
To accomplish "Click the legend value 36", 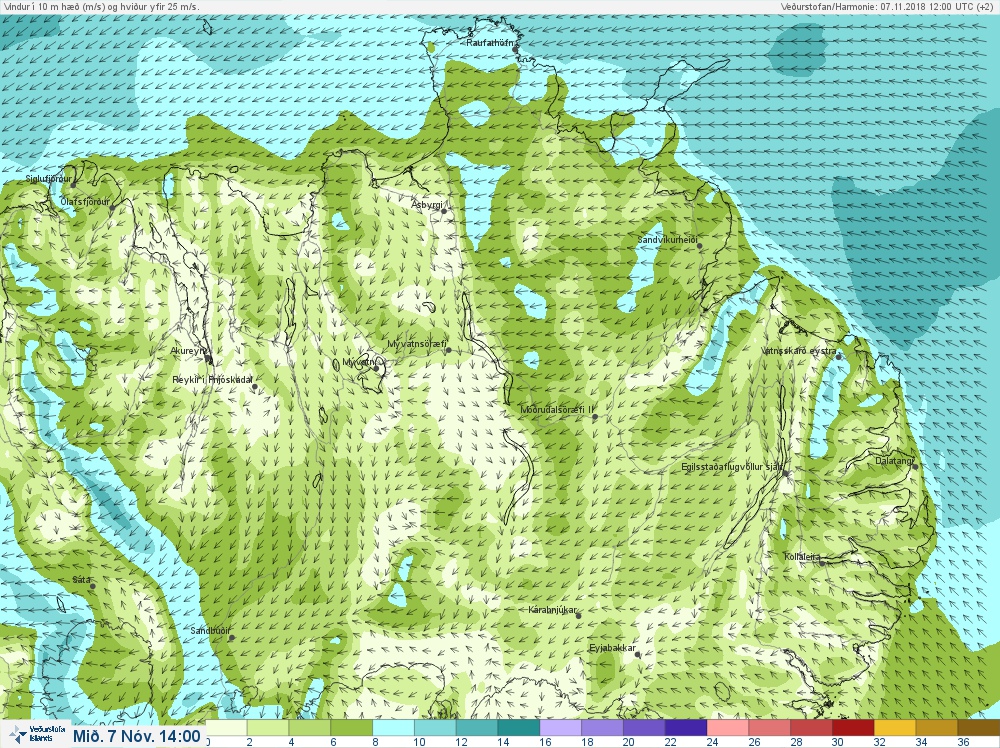I will (x=962, y=742).
